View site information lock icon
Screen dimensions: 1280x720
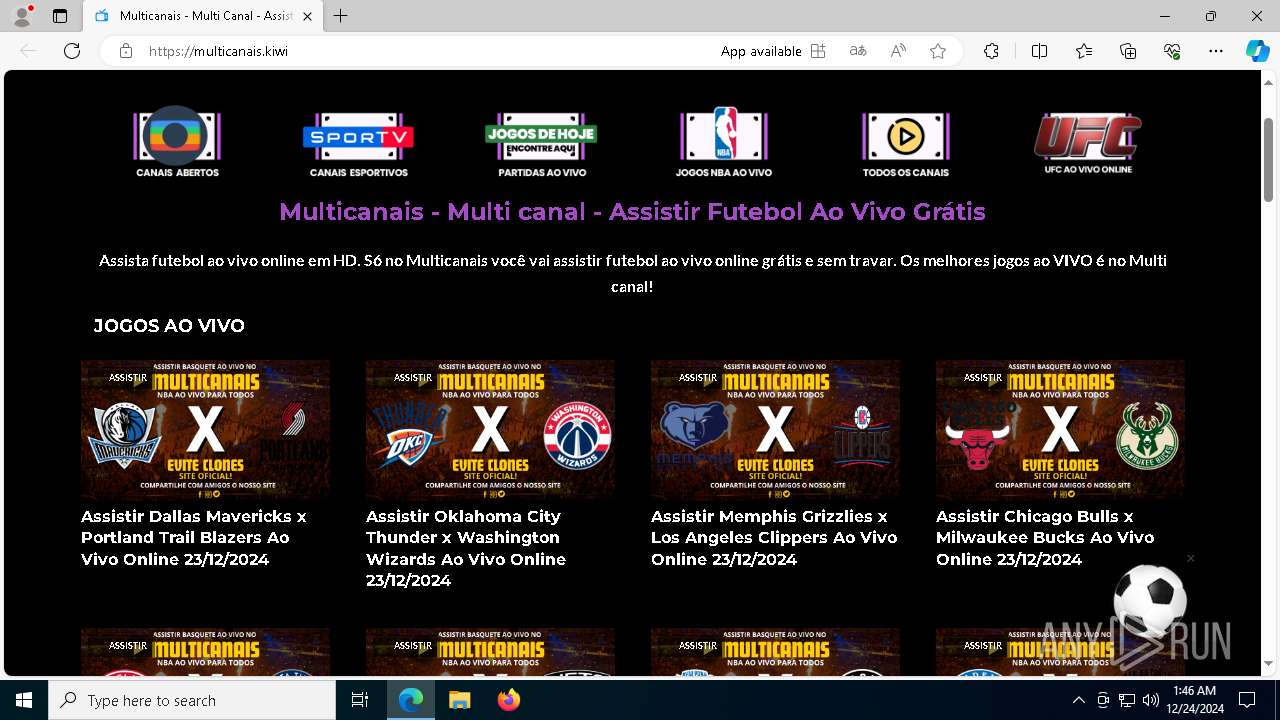click(126, 51)
